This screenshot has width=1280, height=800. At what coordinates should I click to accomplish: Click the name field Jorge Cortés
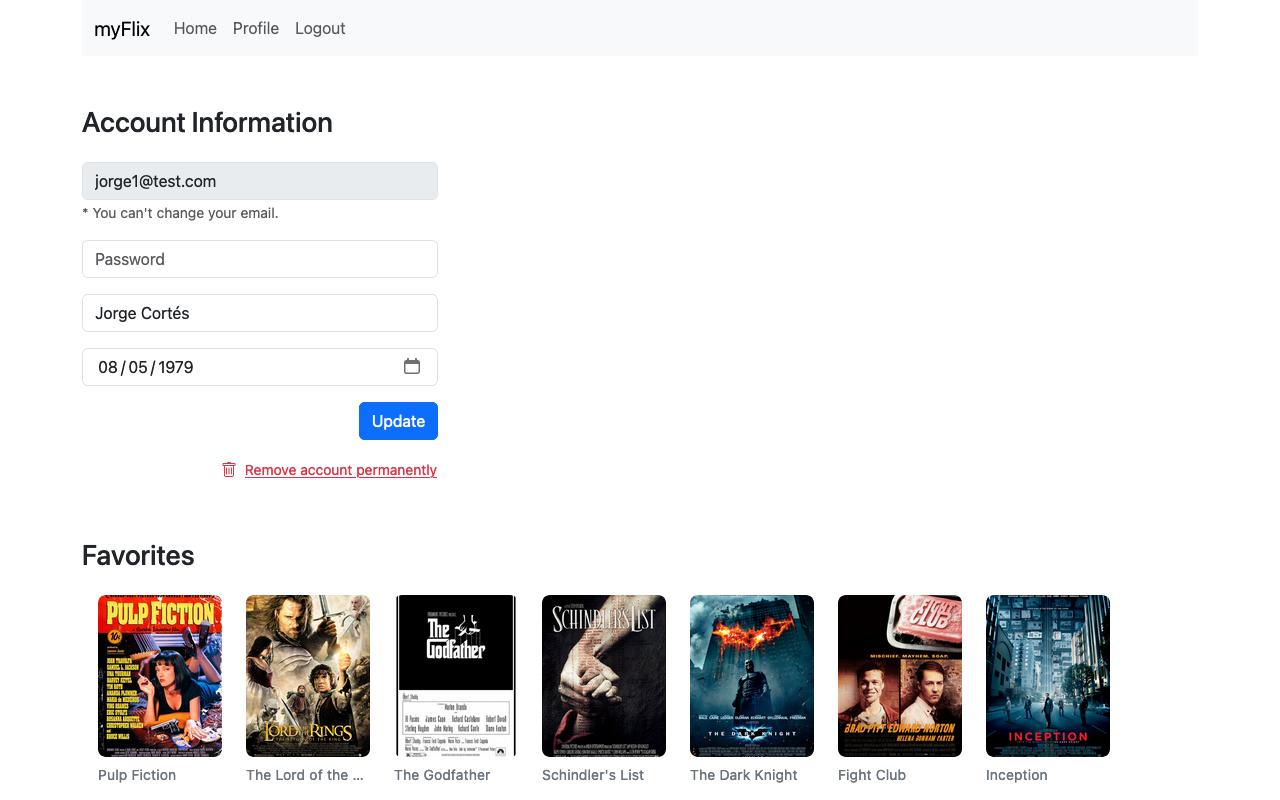click(260, 313)
